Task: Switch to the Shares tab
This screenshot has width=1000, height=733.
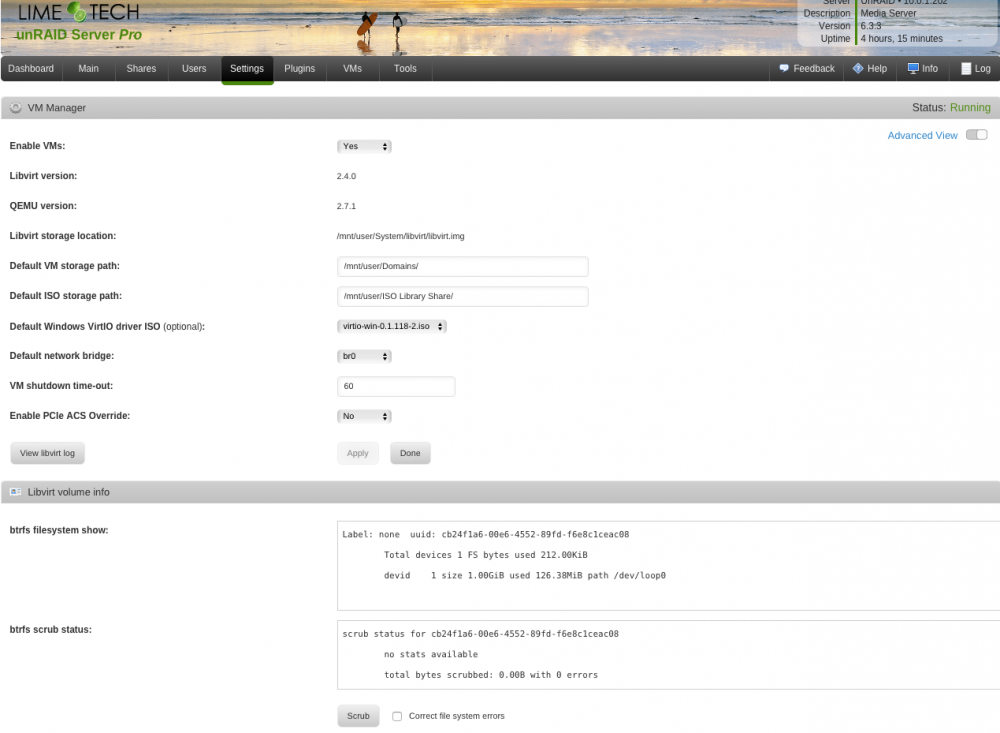Action: [142, 68]
